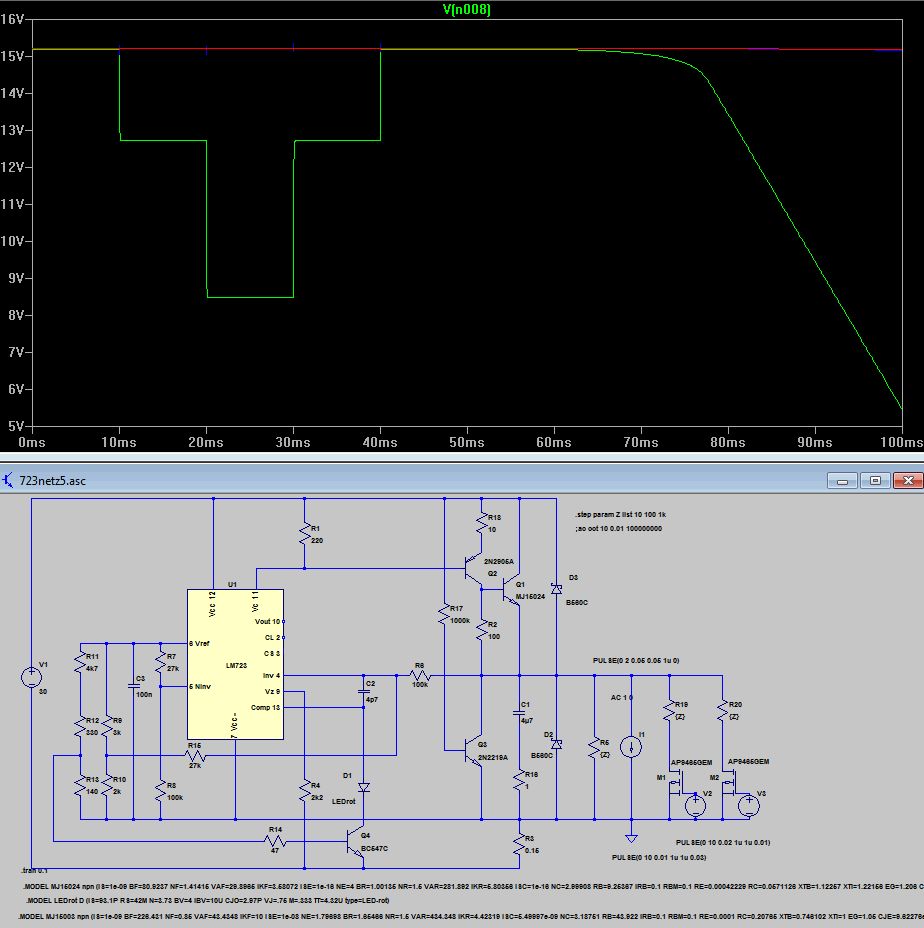The image size is (924, 928).
Task: Click the ground symbol below I1
Action: pos(631,838)
